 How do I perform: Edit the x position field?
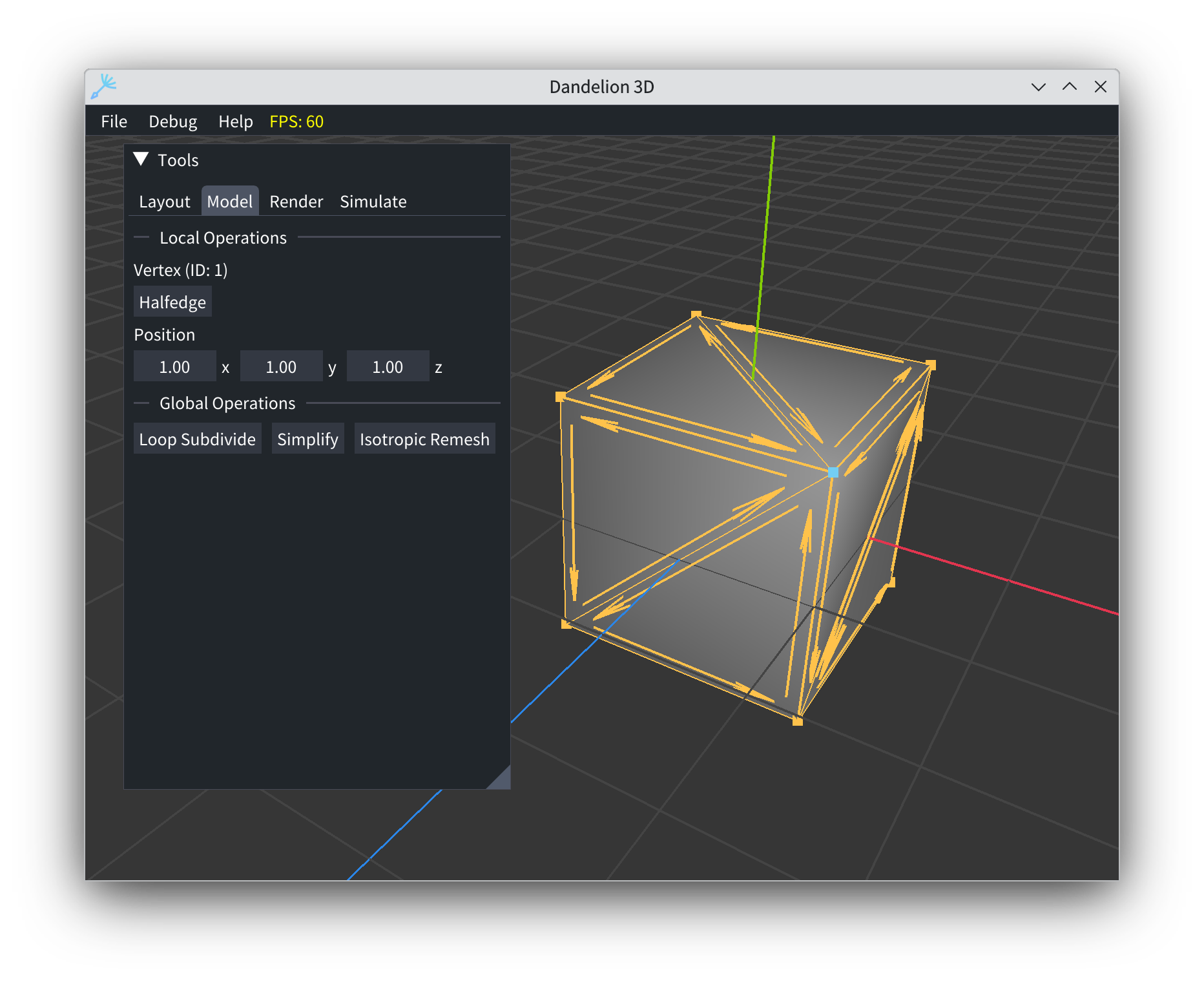pos(174,366)
